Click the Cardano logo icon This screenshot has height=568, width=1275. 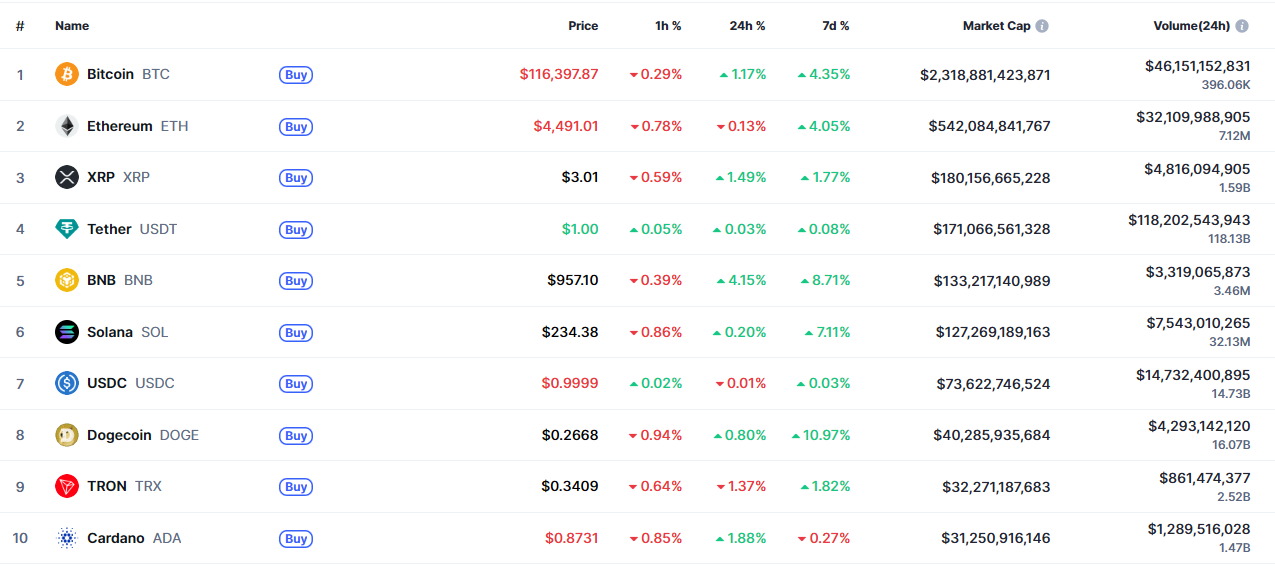67,538
